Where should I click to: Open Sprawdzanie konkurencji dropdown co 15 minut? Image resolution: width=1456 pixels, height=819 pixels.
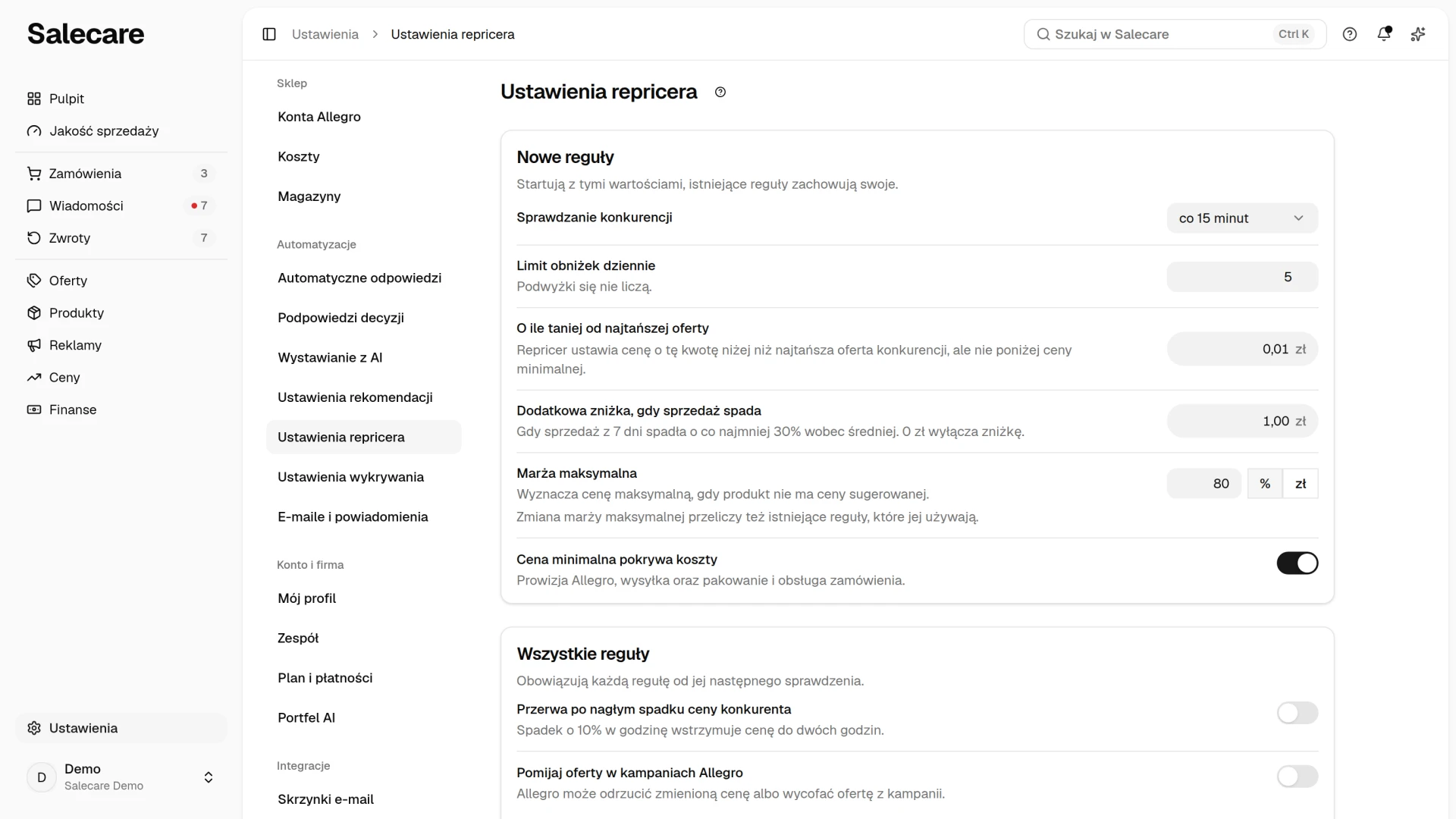1242,218
